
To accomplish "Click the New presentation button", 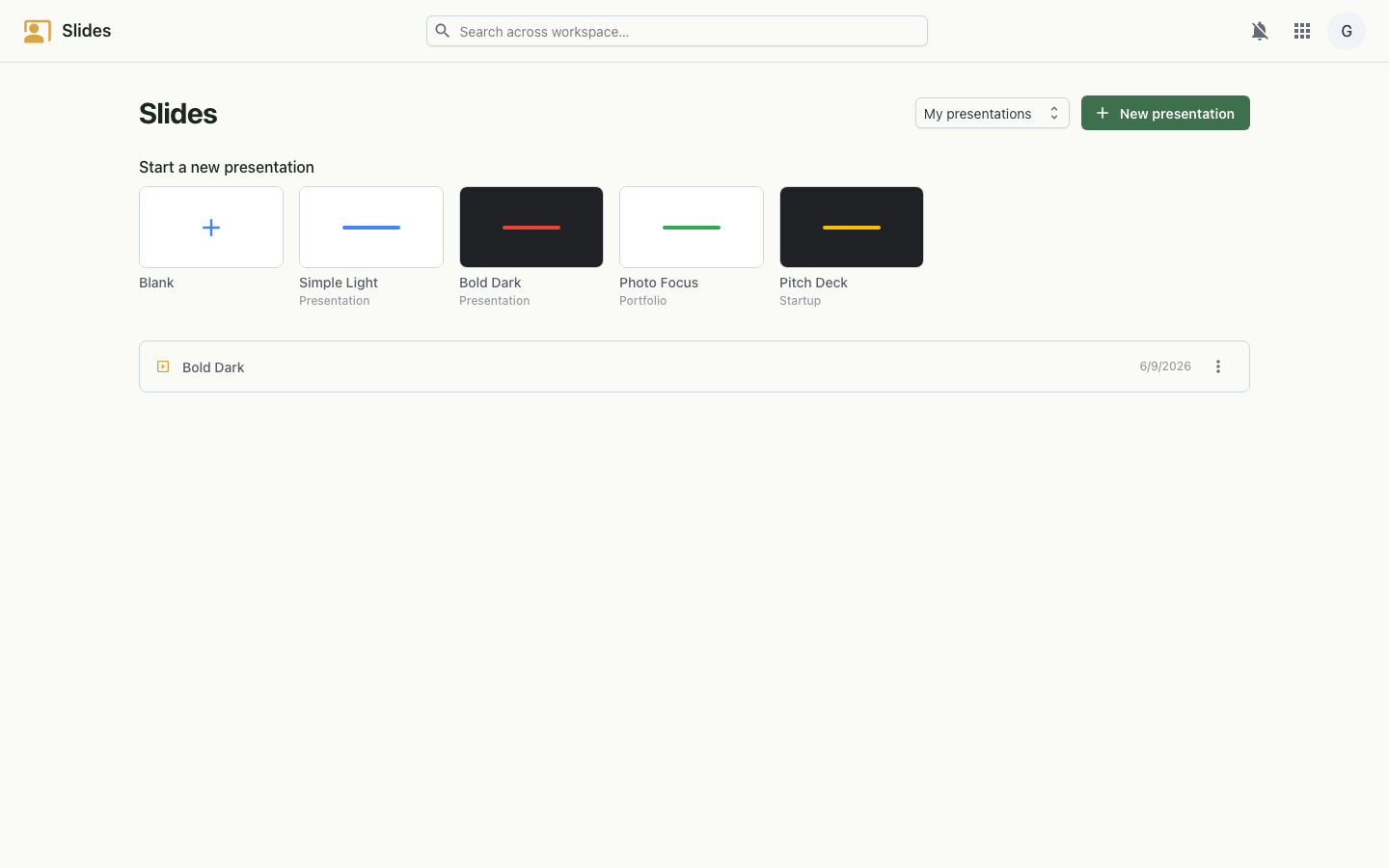I will pos(1165,113).
